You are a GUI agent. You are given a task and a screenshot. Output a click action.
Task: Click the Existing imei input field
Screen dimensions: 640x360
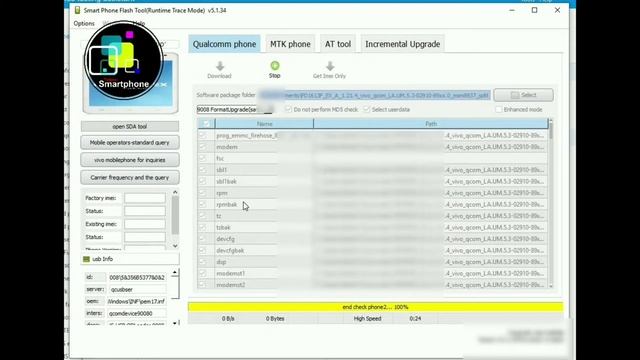click(145, 224)
